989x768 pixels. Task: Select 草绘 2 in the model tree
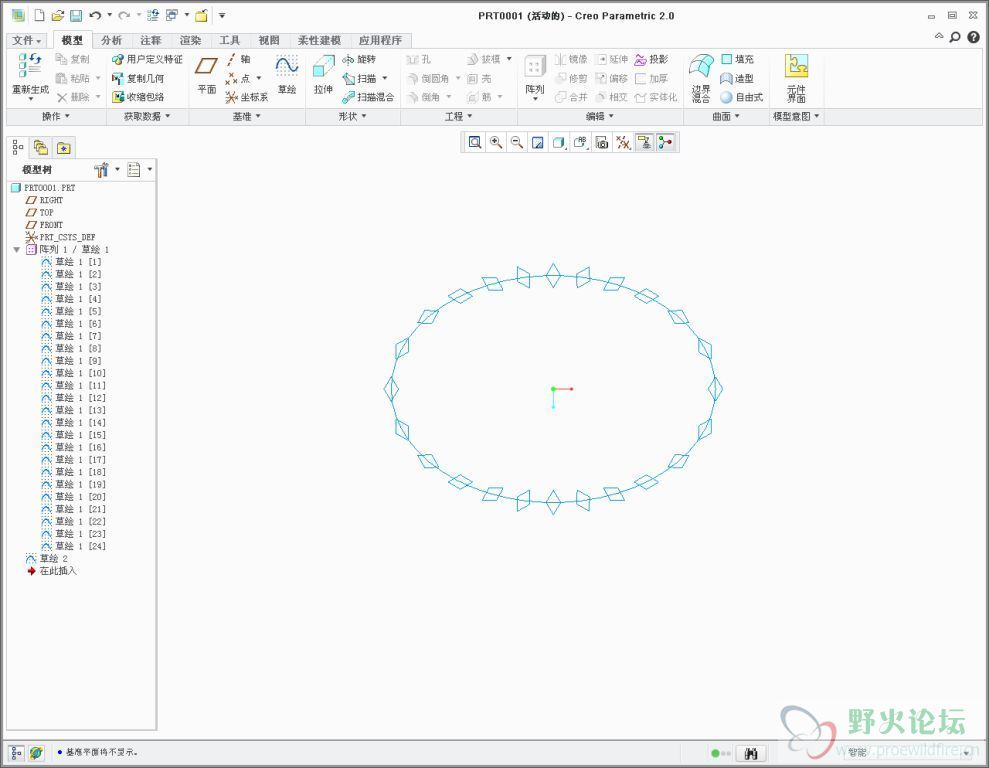pos(47,559)
